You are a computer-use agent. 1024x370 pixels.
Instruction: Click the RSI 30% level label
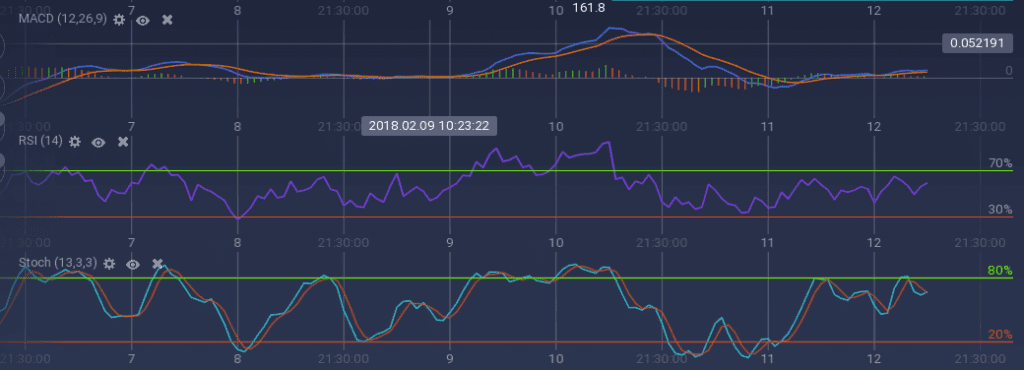pos(1000,209)
